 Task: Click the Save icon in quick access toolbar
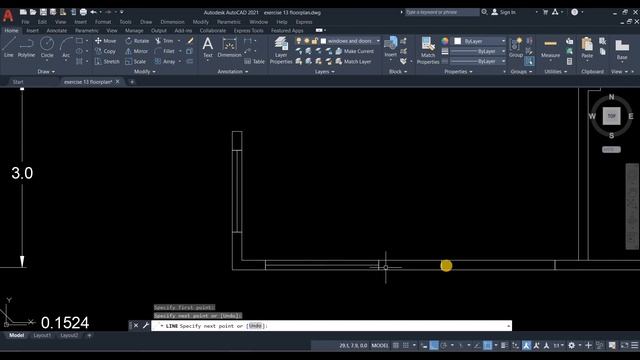click(x=43, y=12)
